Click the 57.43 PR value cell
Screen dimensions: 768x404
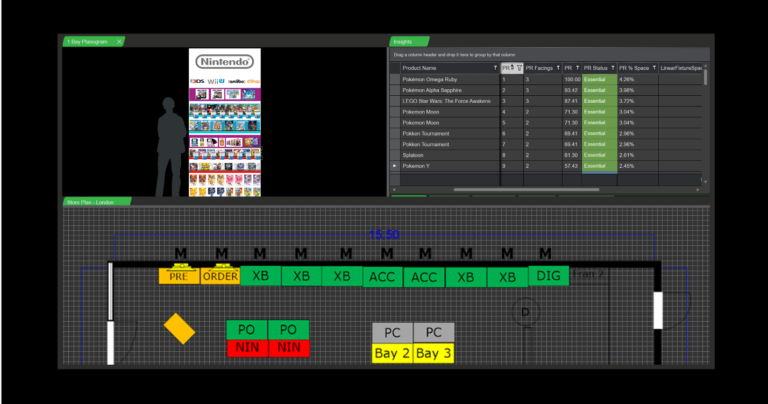coord(572,166)
